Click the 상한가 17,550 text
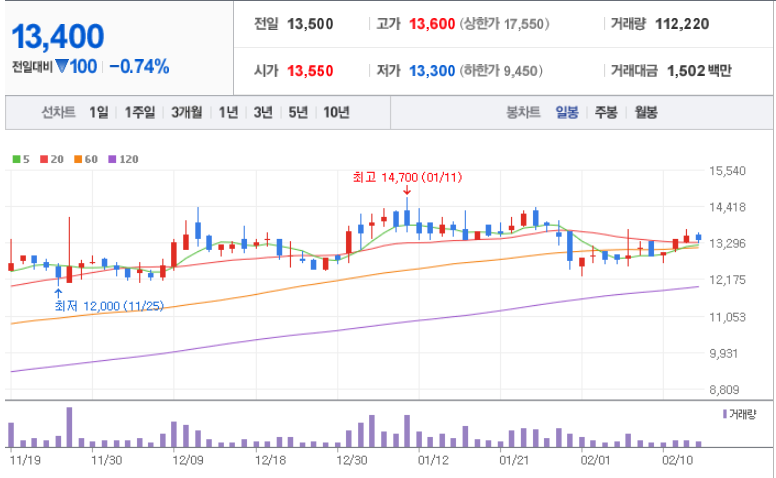 (x=504, y=24)
